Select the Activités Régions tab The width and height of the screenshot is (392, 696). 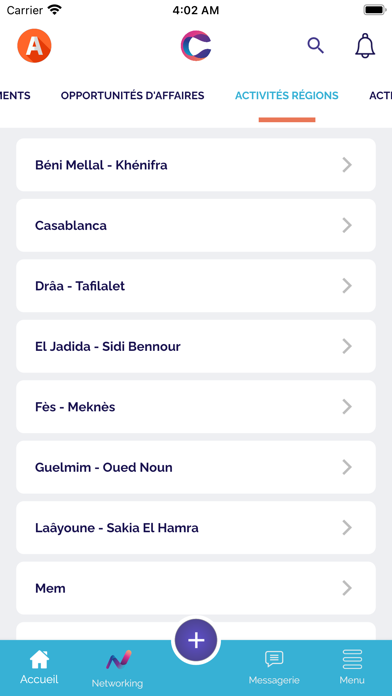click(x=287, y=95)
